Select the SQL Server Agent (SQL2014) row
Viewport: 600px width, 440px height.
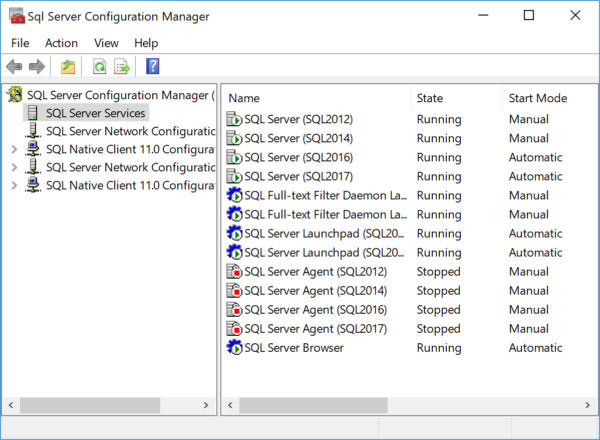[x=316, y=291]
